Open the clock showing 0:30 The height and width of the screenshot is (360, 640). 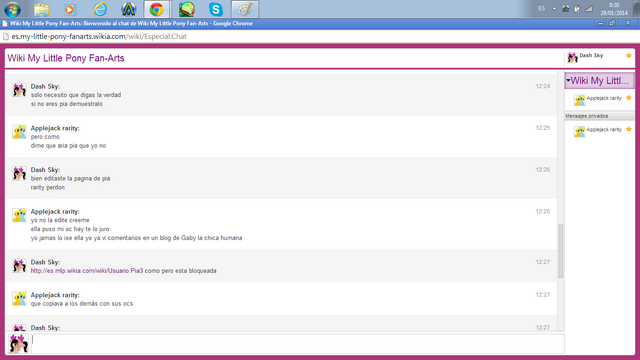[613, 9]
